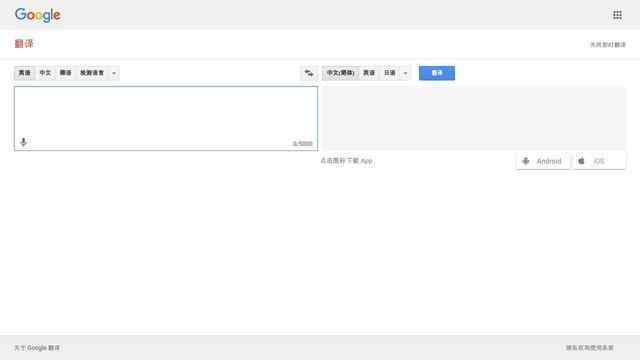The image size is (640, 360).
Task: Select 德语 as source language
Action: click(65, 73)
